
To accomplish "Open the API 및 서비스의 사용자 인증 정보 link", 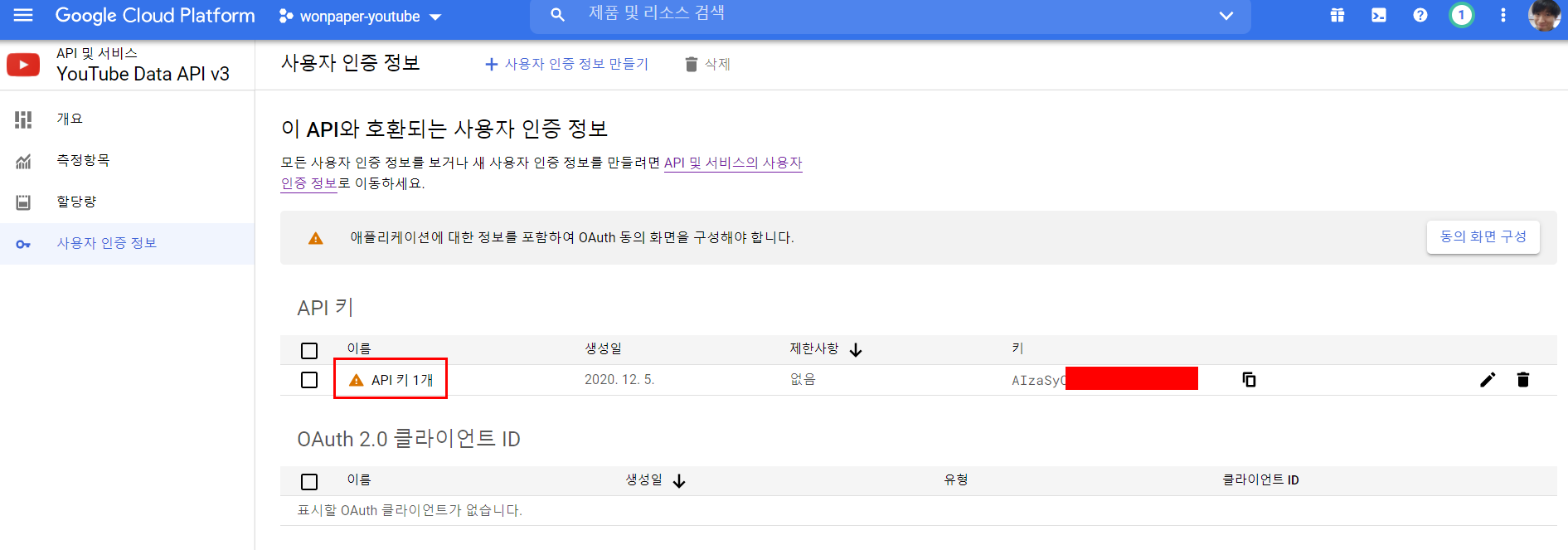I will (733, 163).
